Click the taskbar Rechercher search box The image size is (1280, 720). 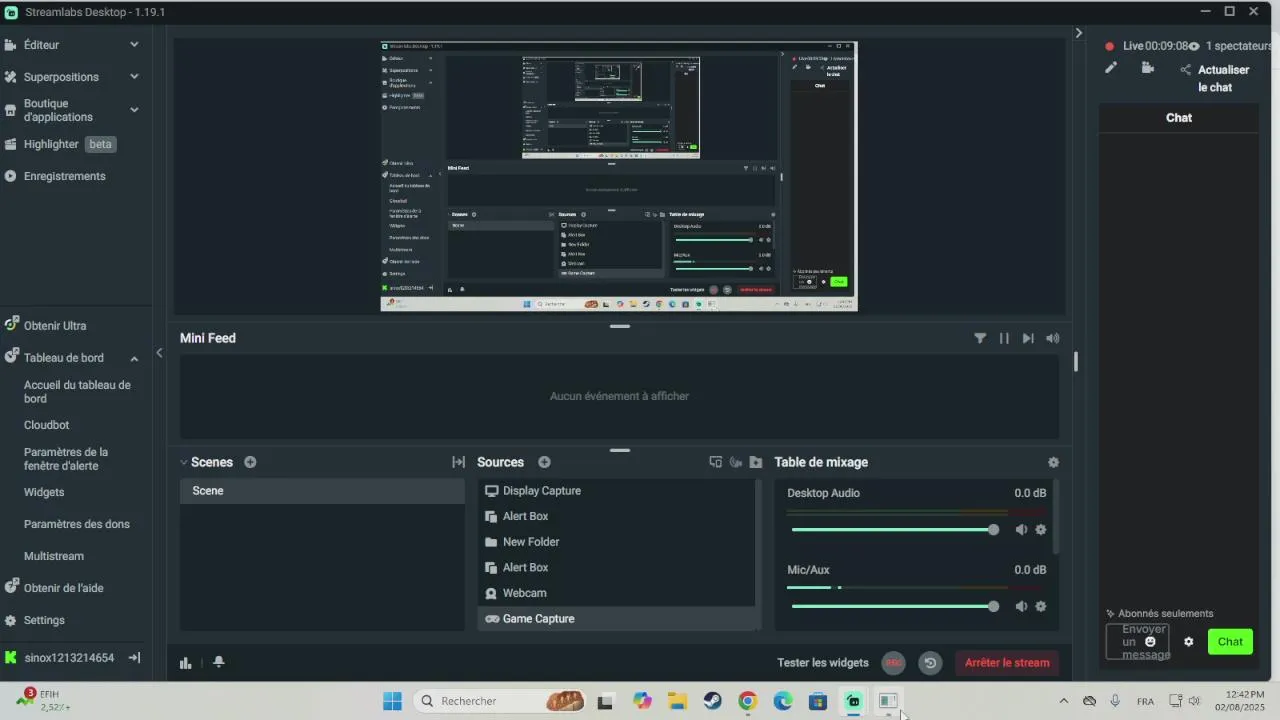tap(500, 701)
